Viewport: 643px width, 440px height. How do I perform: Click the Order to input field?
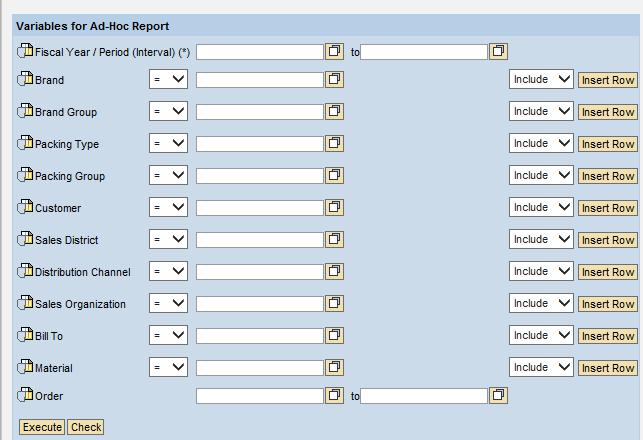pyautogui.click(x=424, y=396)
